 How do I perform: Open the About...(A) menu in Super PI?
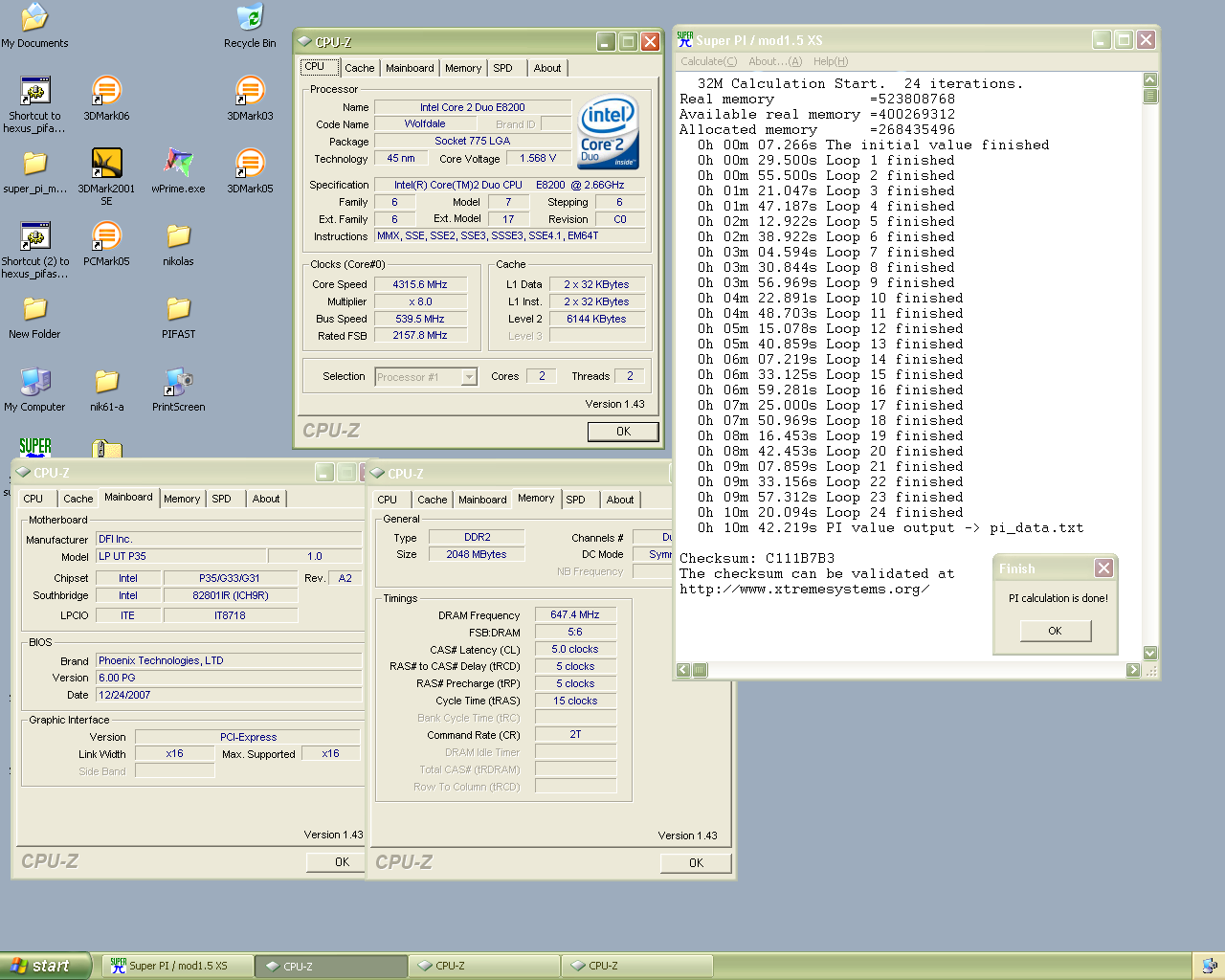[x=775, y=61]
